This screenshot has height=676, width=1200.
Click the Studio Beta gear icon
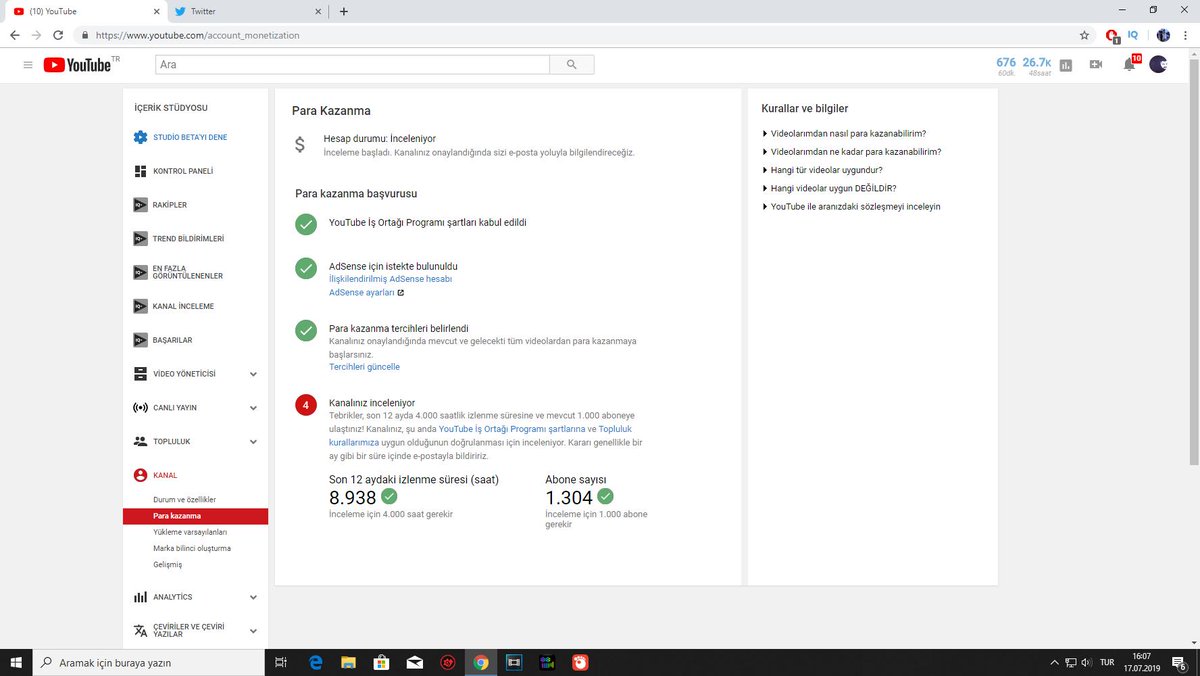click(x=141, y=137)
